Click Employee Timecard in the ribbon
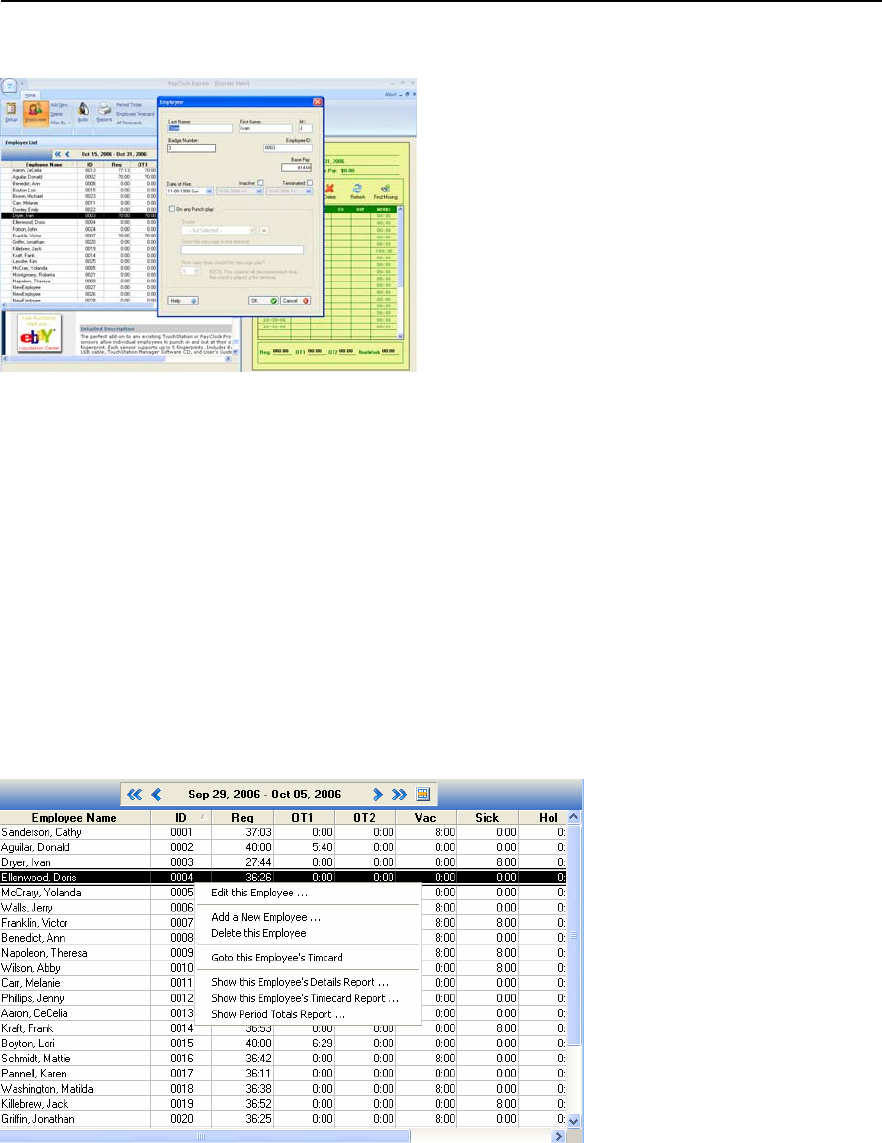882x1143 pixels. pos(136,114)
